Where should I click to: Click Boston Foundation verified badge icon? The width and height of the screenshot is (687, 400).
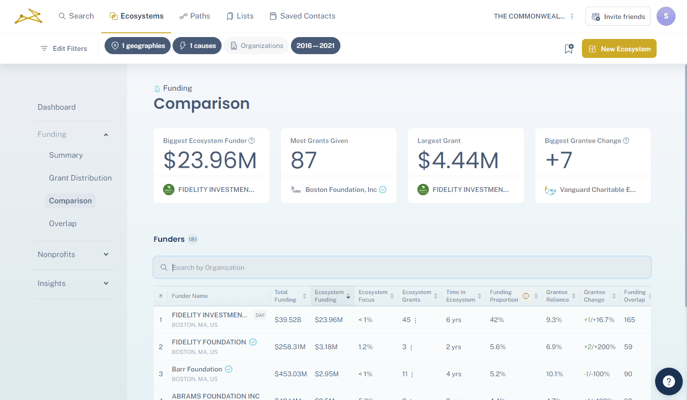[x=383, y=190]
